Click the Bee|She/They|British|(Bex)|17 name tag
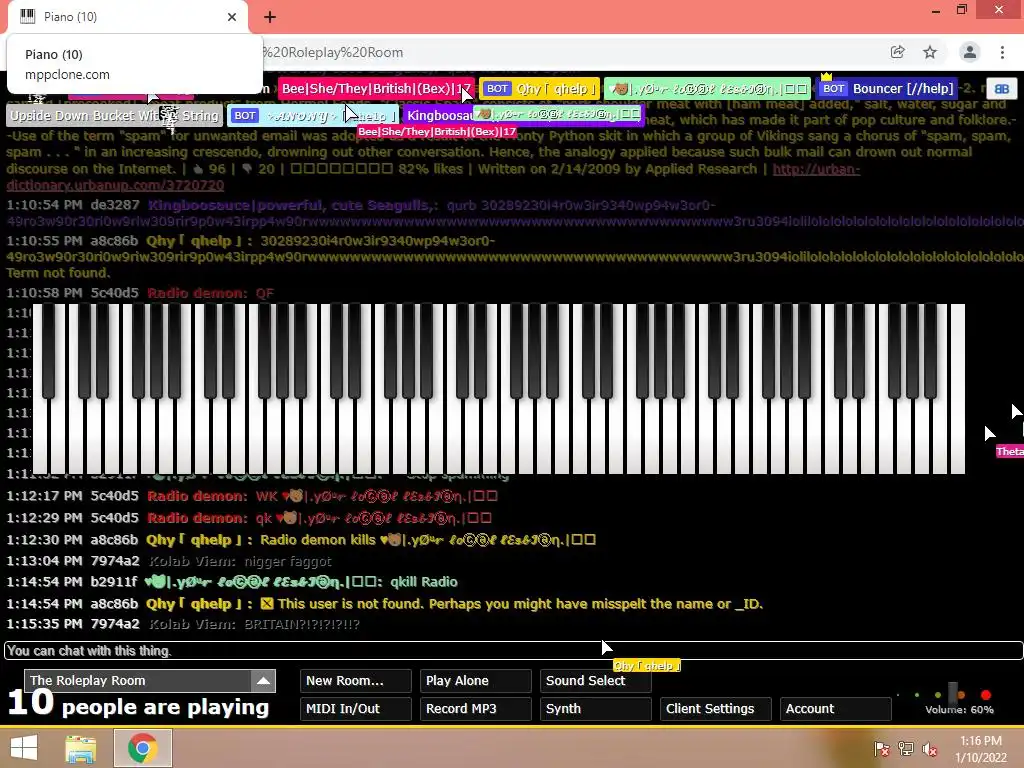 [x=376, y=89]
